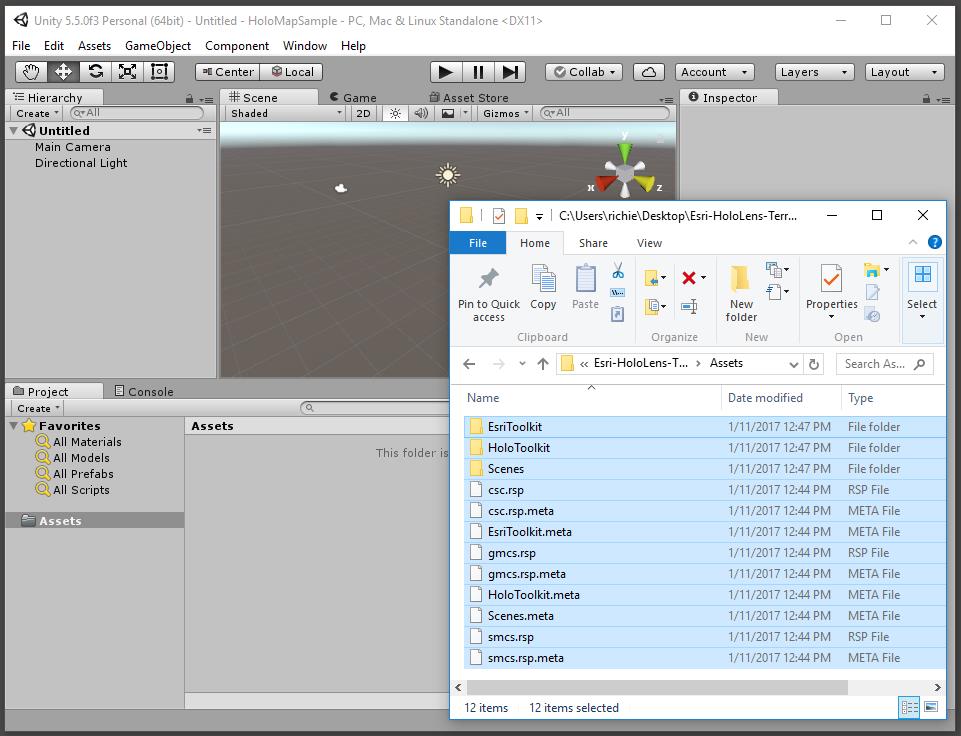Select the Move tool in Unity toolbar
This screenshot has width=961, height=736.
63,72
